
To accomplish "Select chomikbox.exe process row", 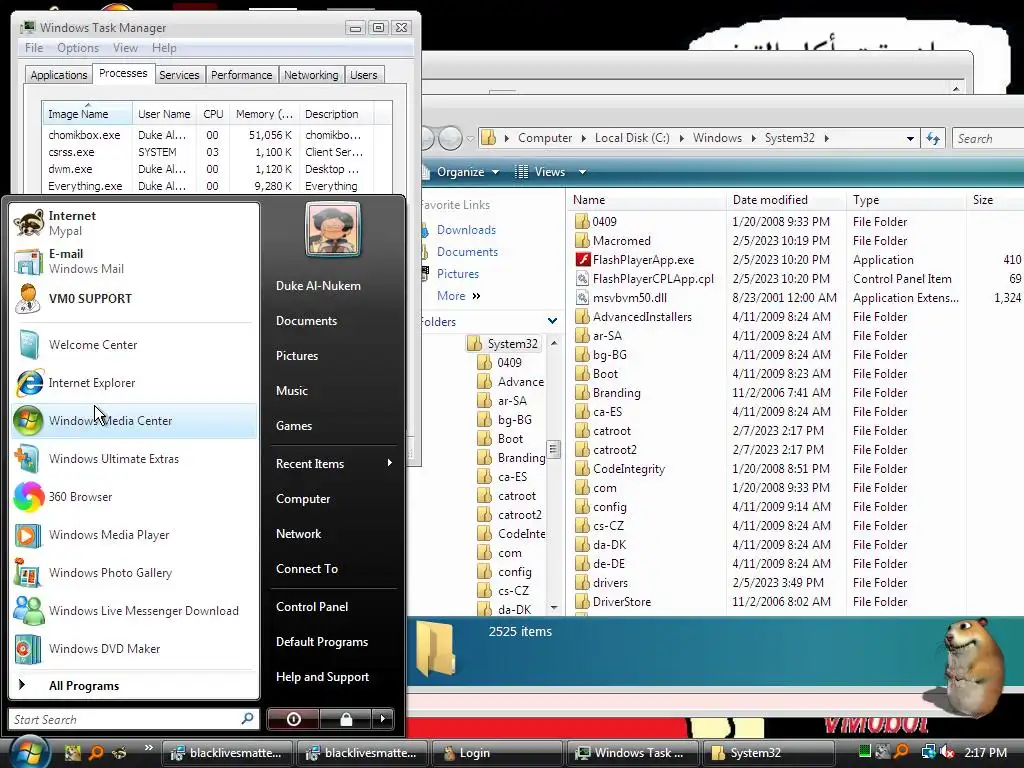I will pyautogui.click(x=217, y=135).
